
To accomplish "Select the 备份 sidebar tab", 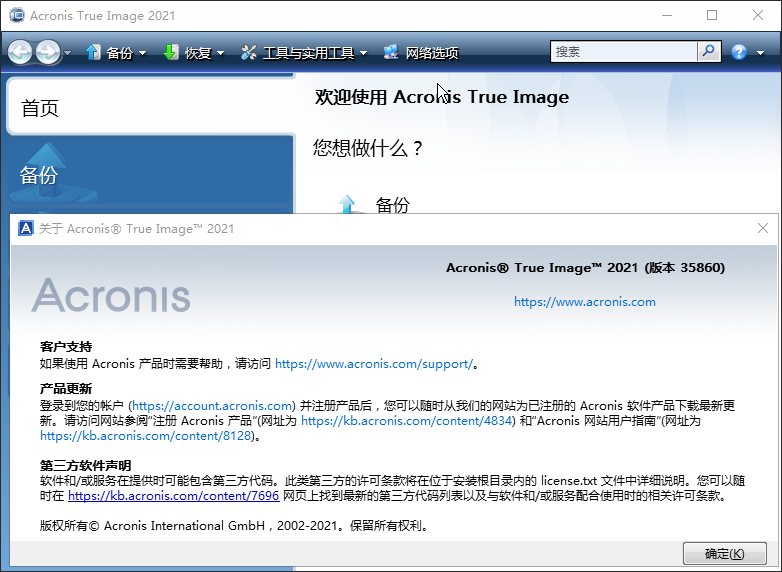I will (x=150, y=175).
